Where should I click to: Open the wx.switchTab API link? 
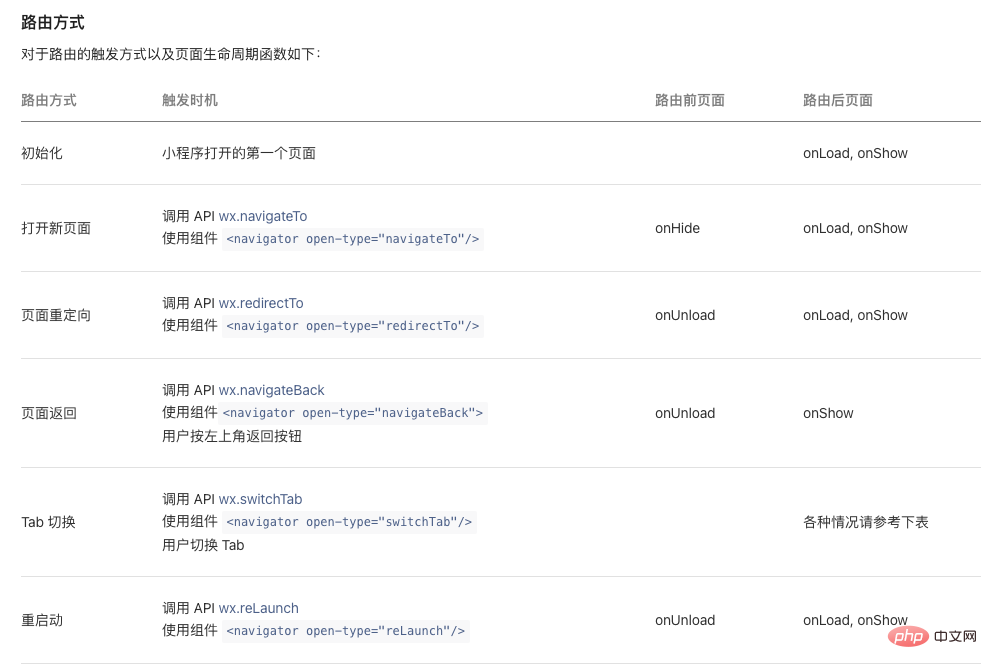click(x=260, y=499)
